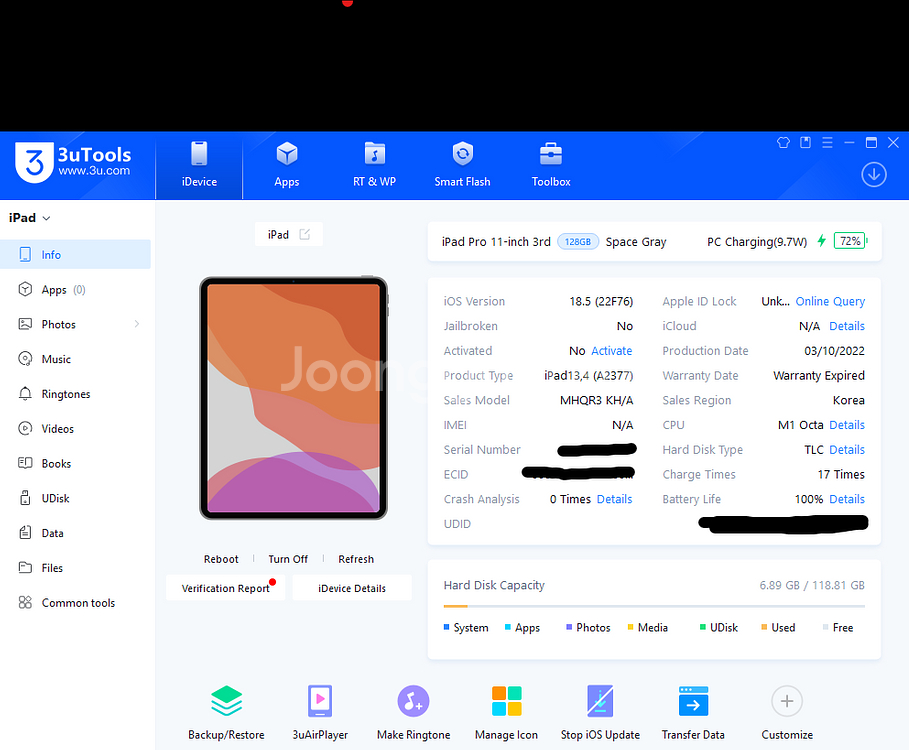Click the iPad13,4 (A2377) product type
This screenshot has width=909, height=750.
588,376
